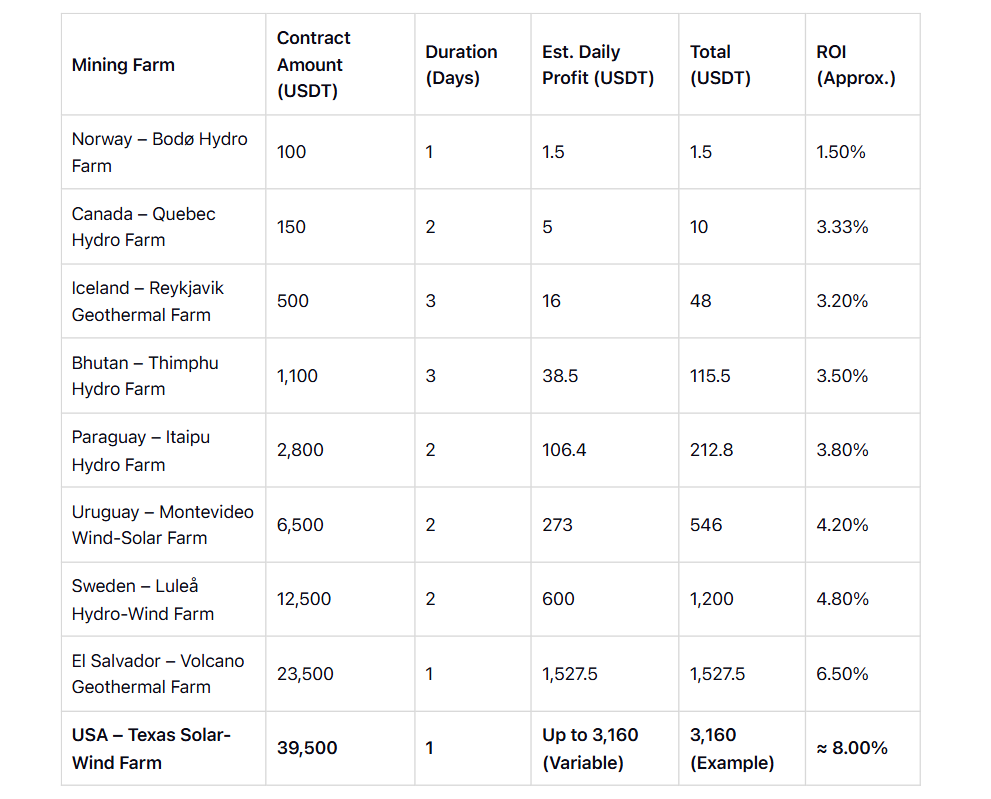The image size is (991, 799).
Task: Click the 6.50% ROI value
Action: [842, 674]
